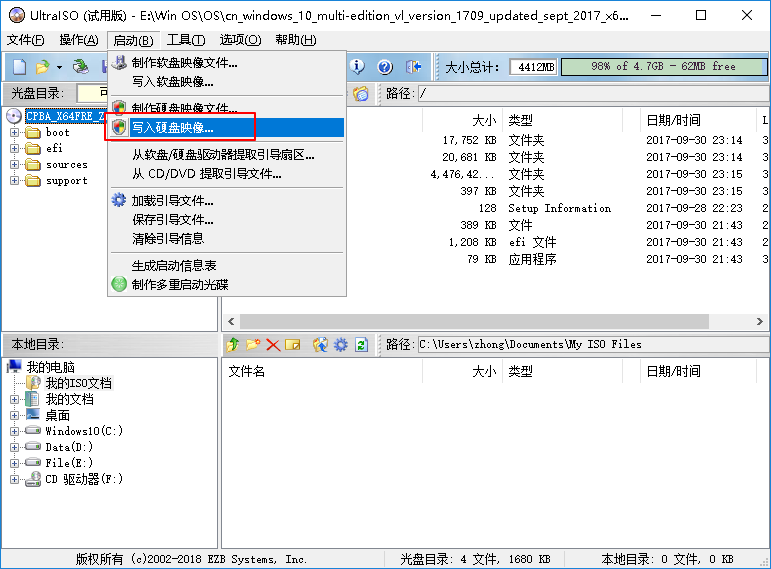
Task: Click the CD 驱动器(F:) drive icon
Action: point(33,479)
